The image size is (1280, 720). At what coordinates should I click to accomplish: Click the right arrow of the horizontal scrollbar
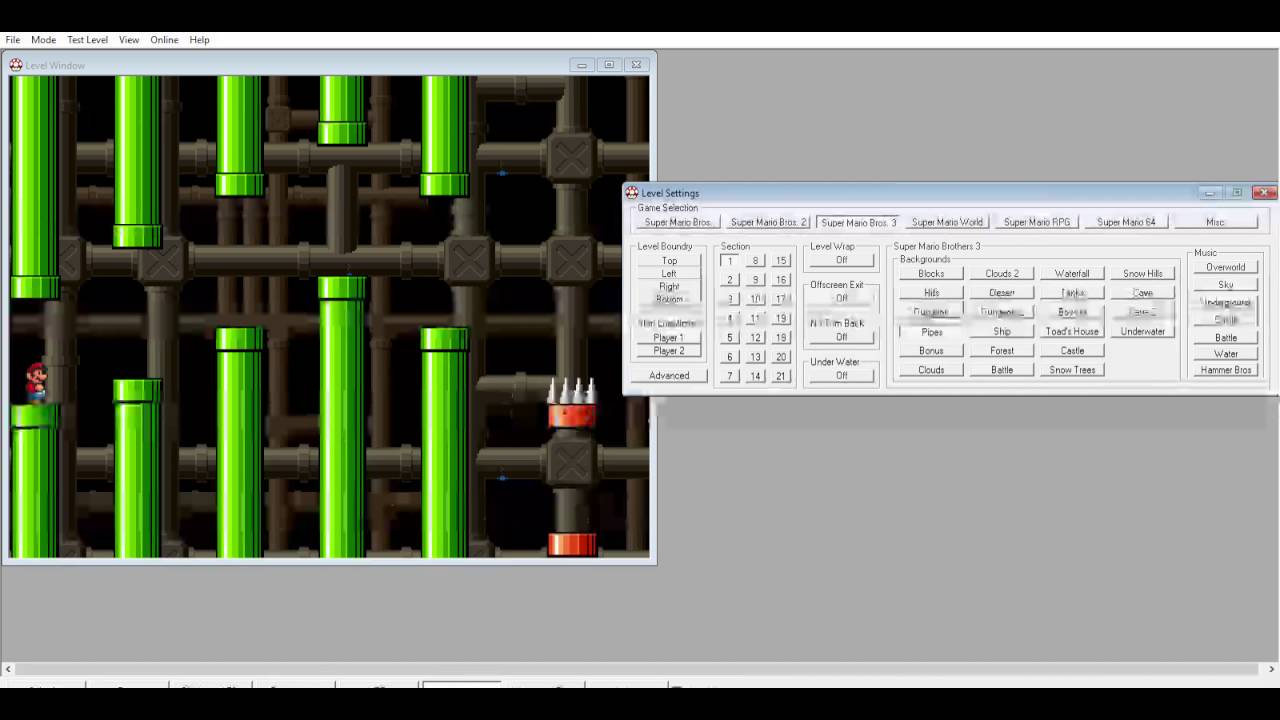point(1272,669)
